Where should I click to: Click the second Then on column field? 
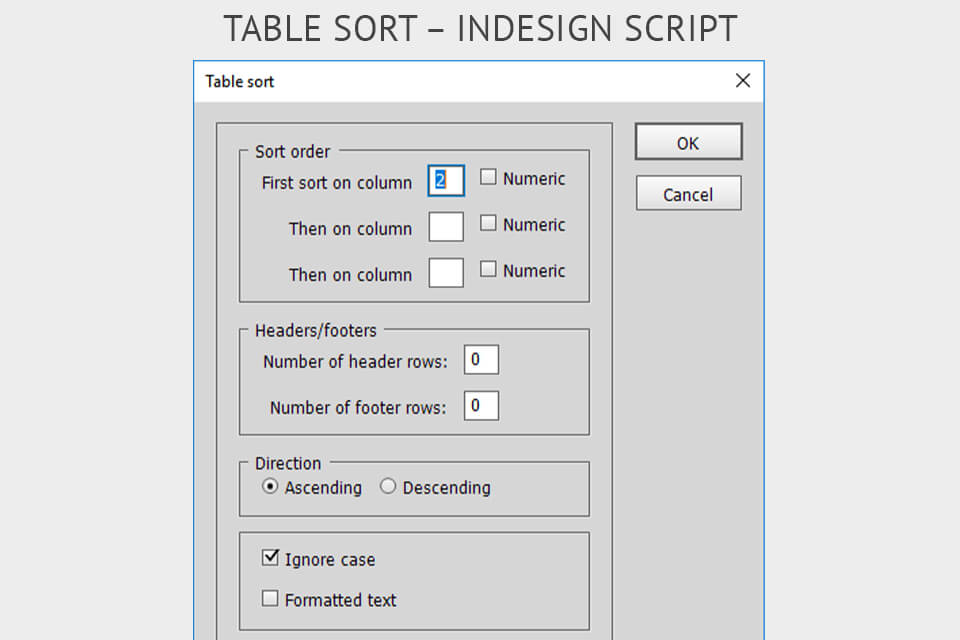tap(446, 226)
